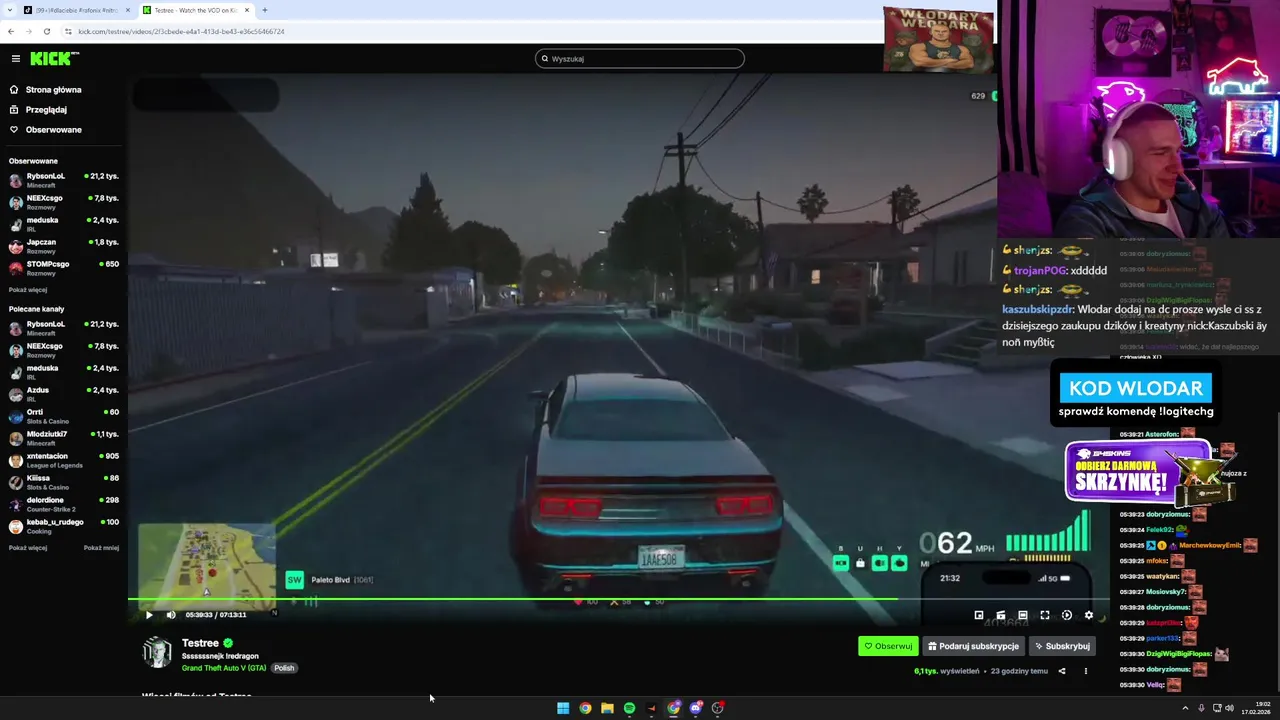
Task: Open a new browser tab
Action: pos(265,10)
